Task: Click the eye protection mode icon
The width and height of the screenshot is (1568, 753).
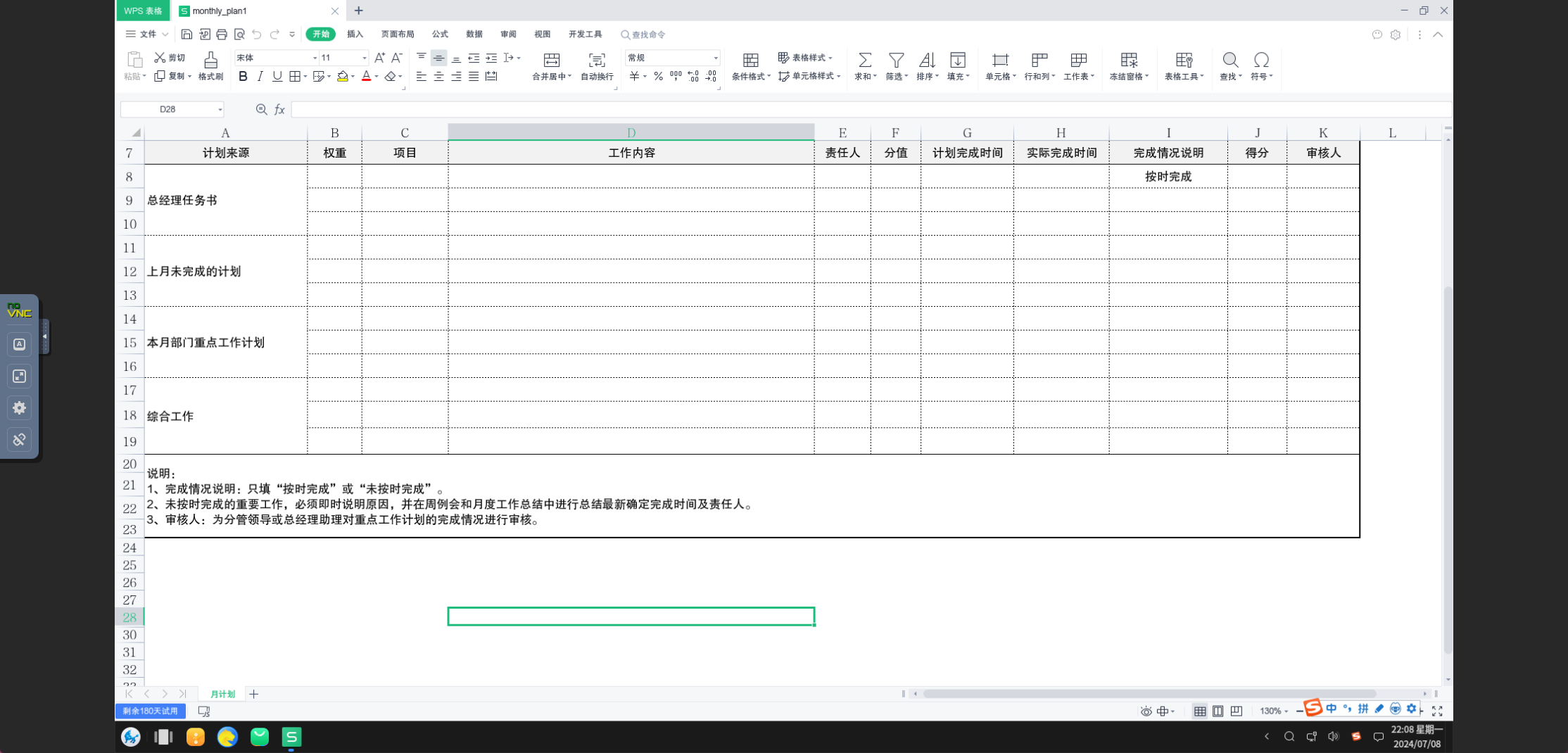Action: click(1146, 711)
